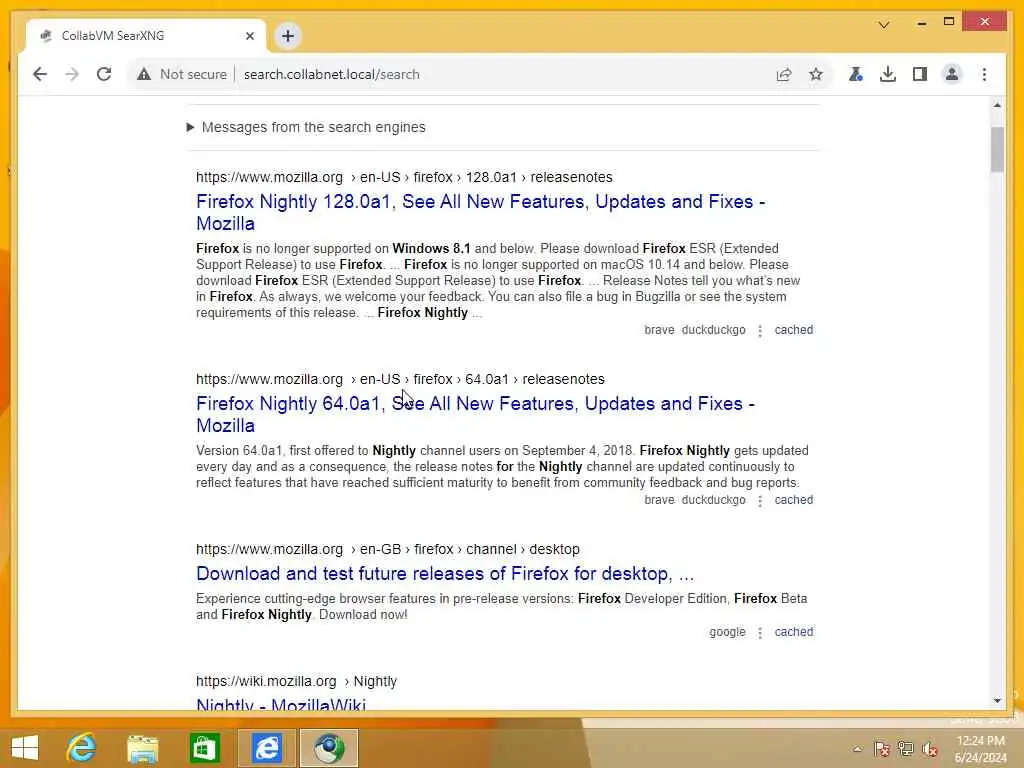Screen dimensions: 1024x768
Task: Open the tab search chevron
Action: [x=884, y=25]
